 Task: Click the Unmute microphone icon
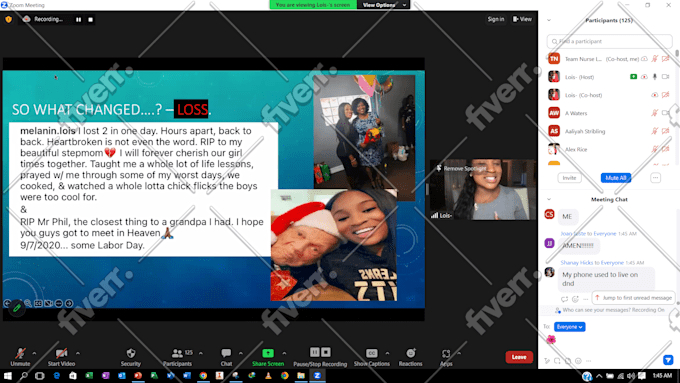click(x=20, y=353)
